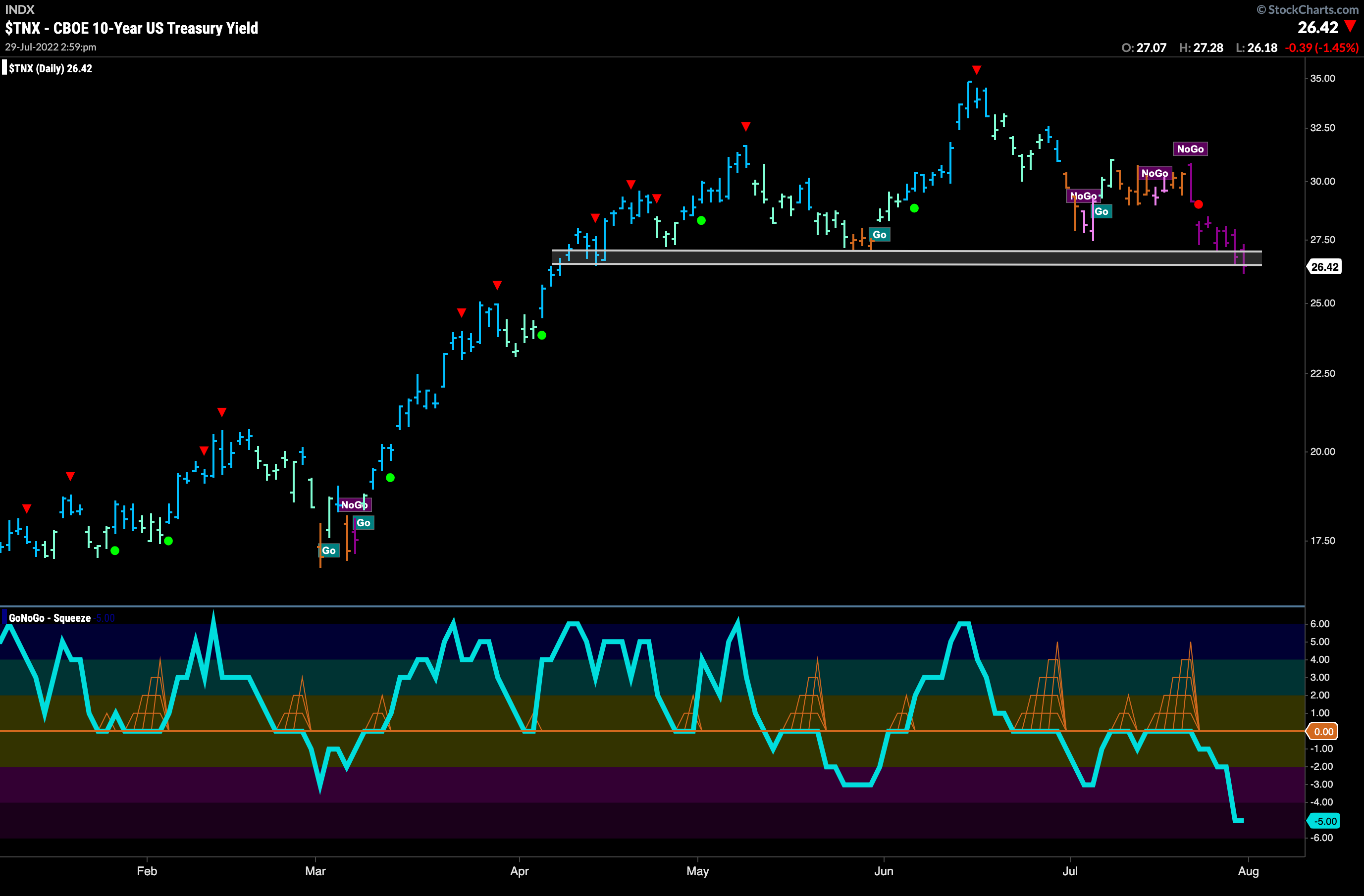Click the 6.00 oscillator axis label
Image resolution: width=1364 pixels, height=896 pixels.
click(1320, 624)
